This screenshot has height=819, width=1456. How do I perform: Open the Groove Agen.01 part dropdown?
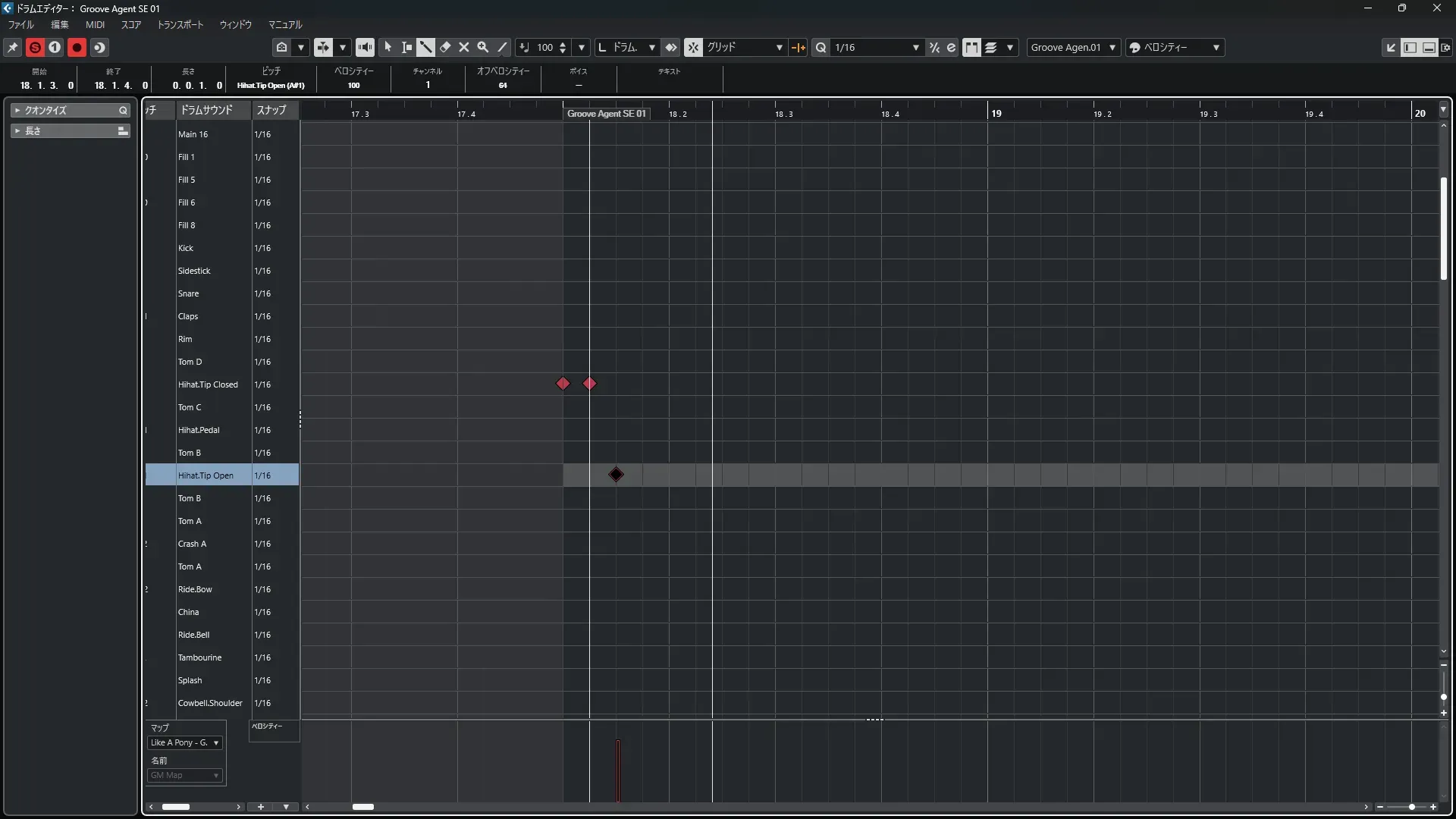1073,47
